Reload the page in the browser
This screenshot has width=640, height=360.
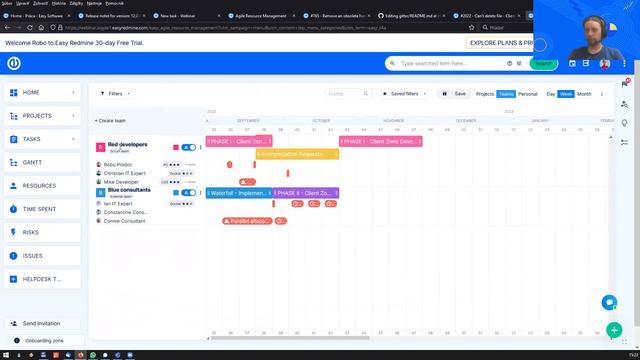pos(30,28)
